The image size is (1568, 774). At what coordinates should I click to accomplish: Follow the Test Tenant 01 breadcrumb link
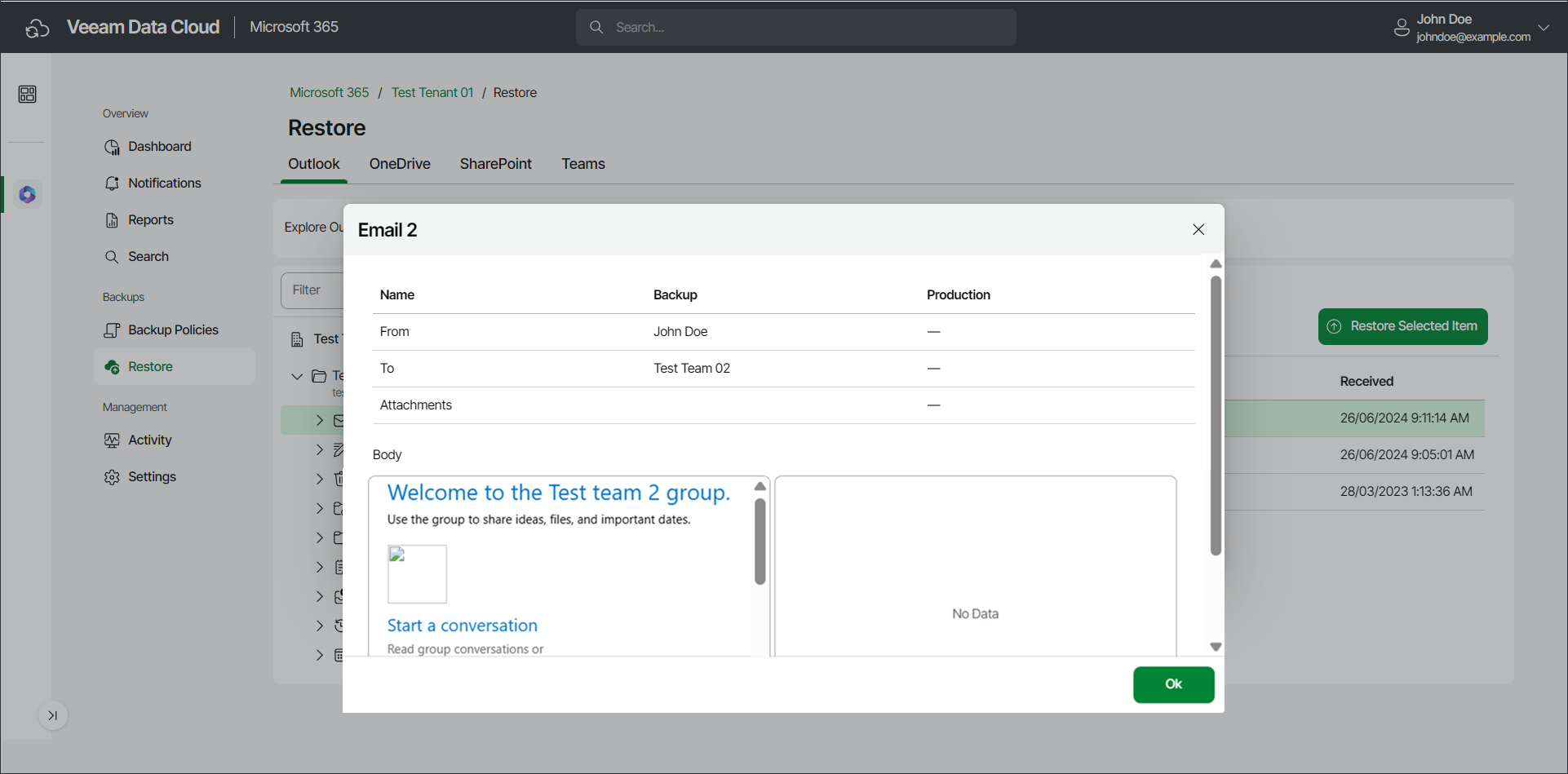432,93
